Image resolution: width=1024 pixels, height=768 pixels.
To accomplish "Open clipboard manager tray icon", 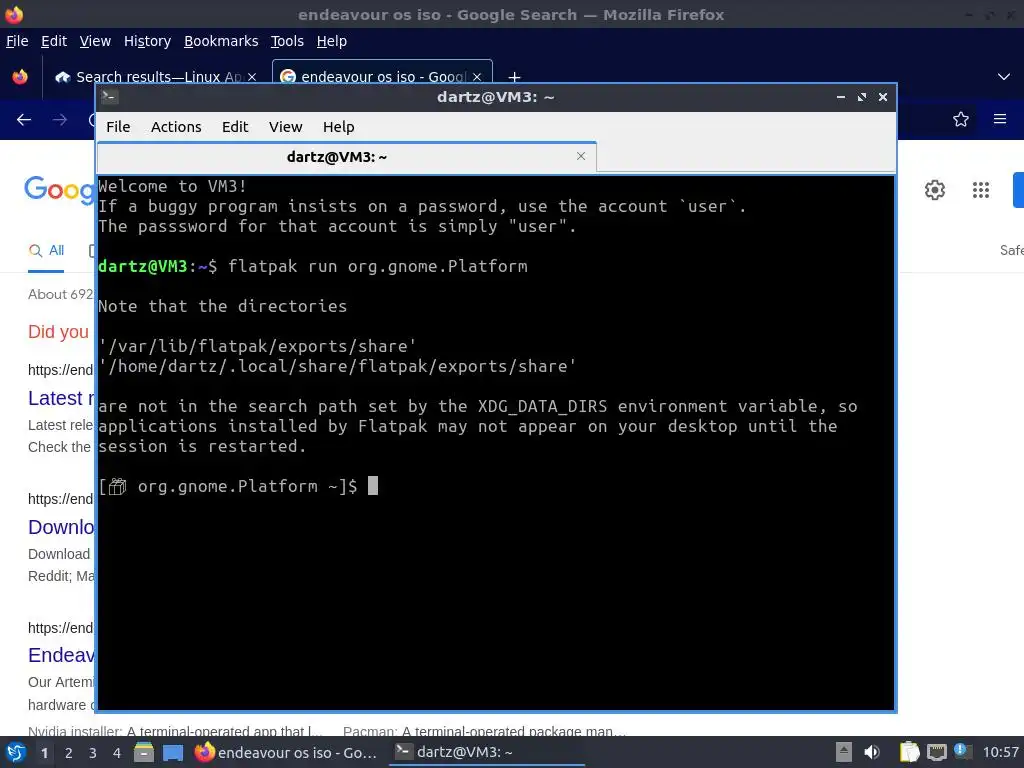I will pyautogui.click(x=909, y=752).
